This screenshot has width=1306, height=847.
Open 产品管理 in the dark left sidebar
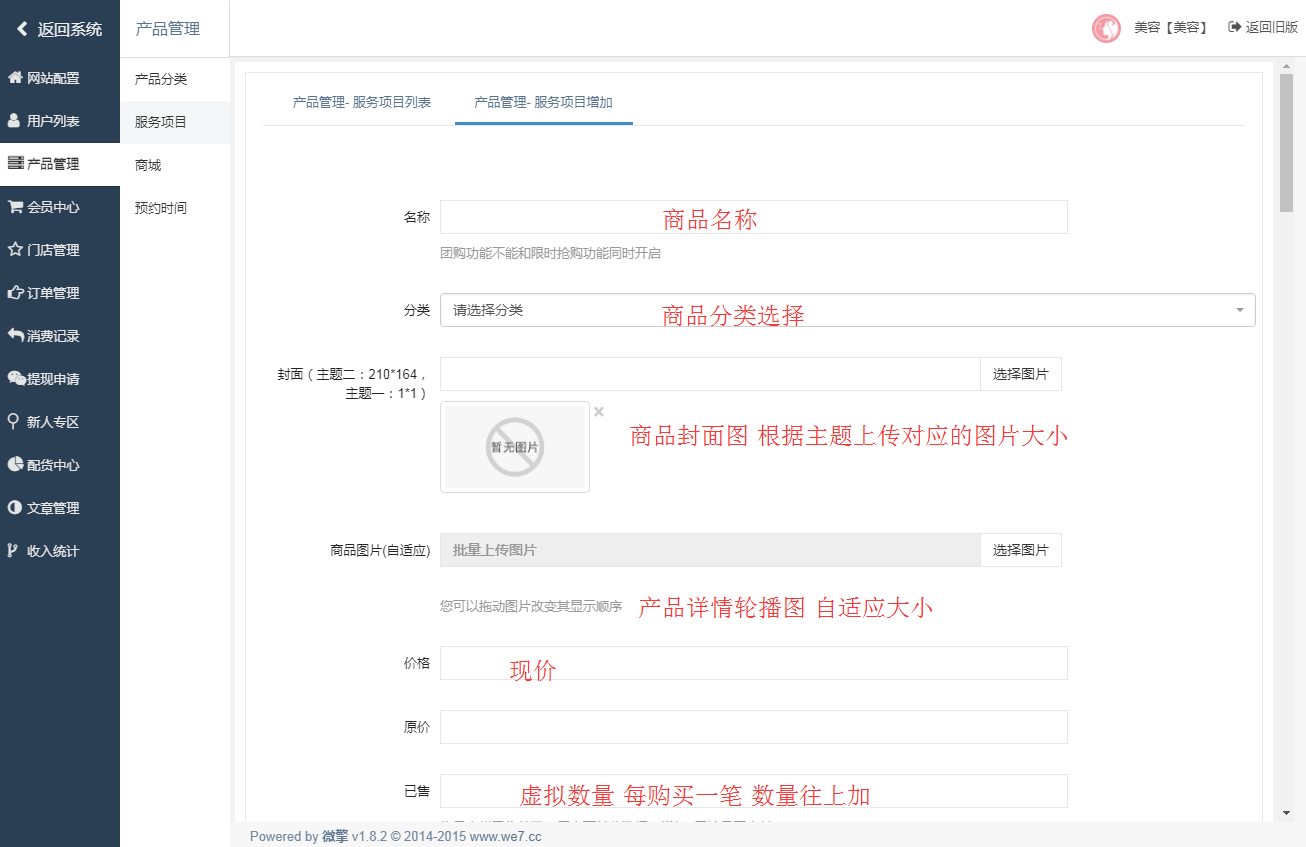[60, 164]
